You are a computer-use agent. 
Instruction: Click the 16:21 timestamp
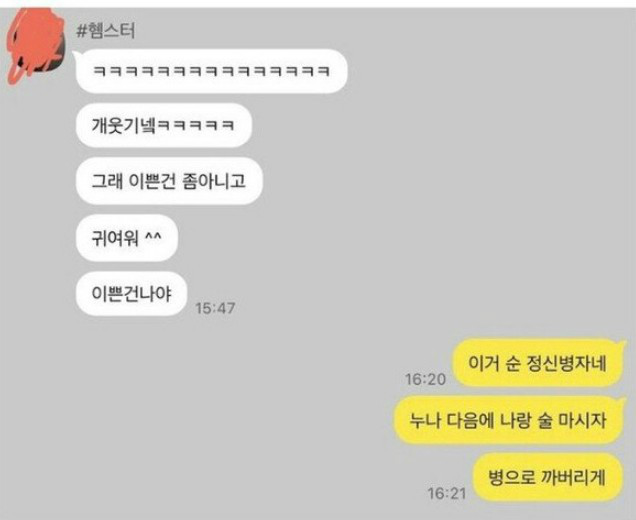pos(447,493)
